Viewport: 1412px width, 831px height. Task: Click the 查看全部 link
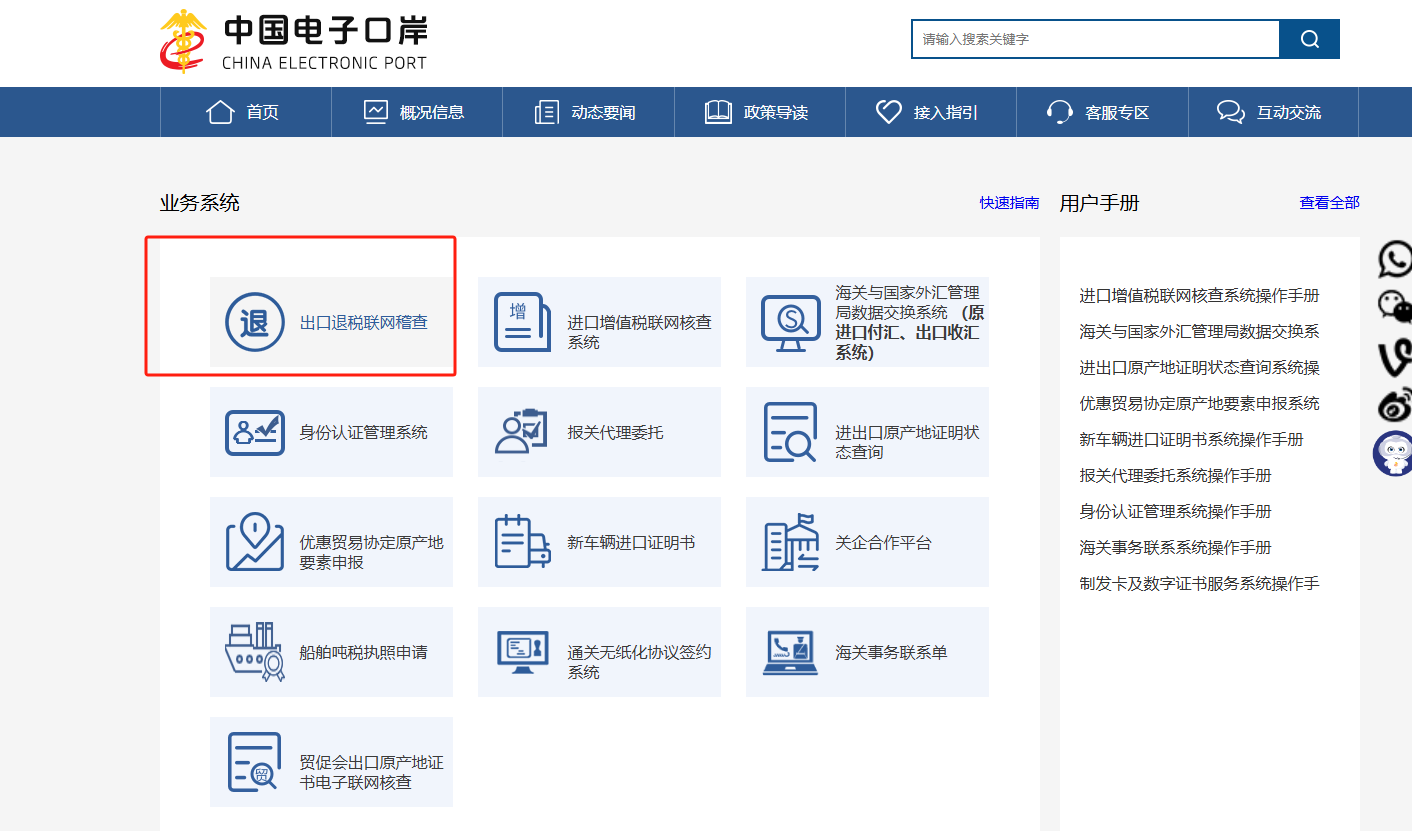(x=1329, y=203)
